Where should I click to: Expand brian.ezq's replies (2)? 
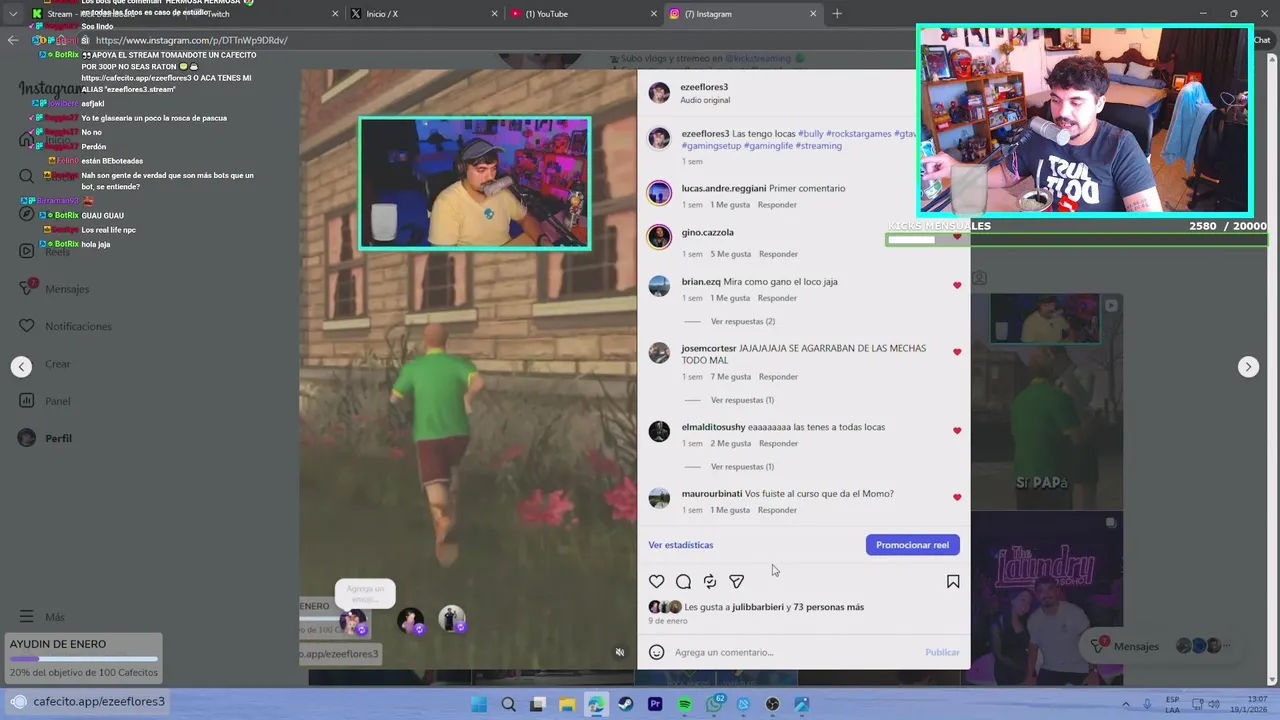tap(742, 321)
